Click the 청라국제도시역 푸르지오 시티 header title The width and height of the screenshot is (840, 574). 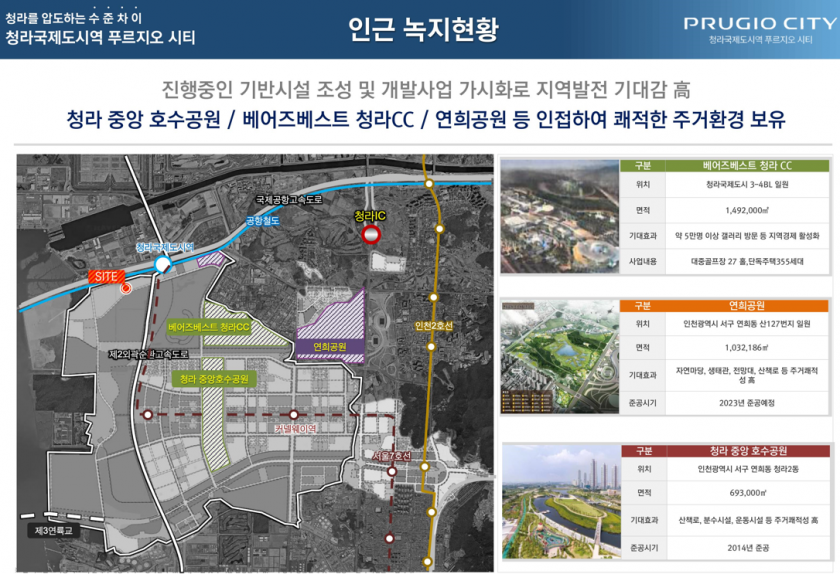tap(100, 38)
